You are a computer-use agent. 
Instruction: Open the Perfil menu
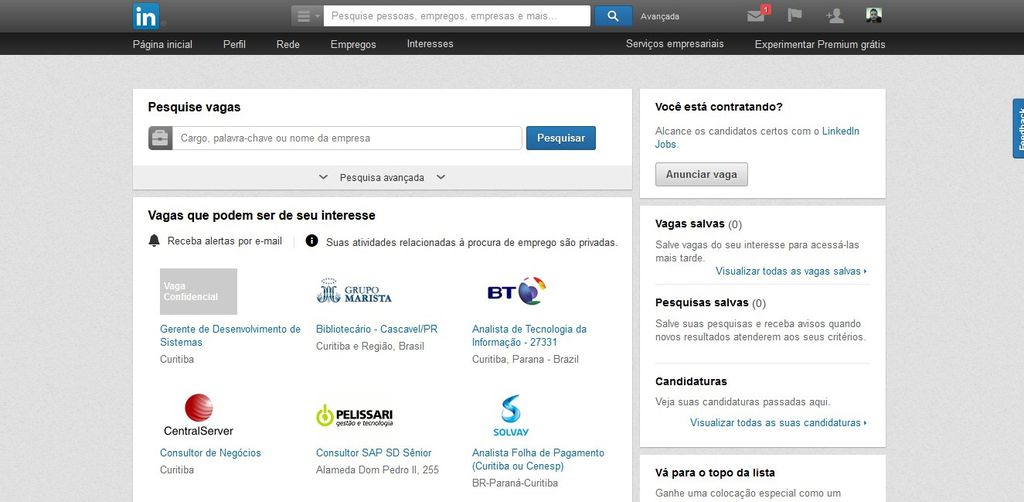[x=234, y=44]
